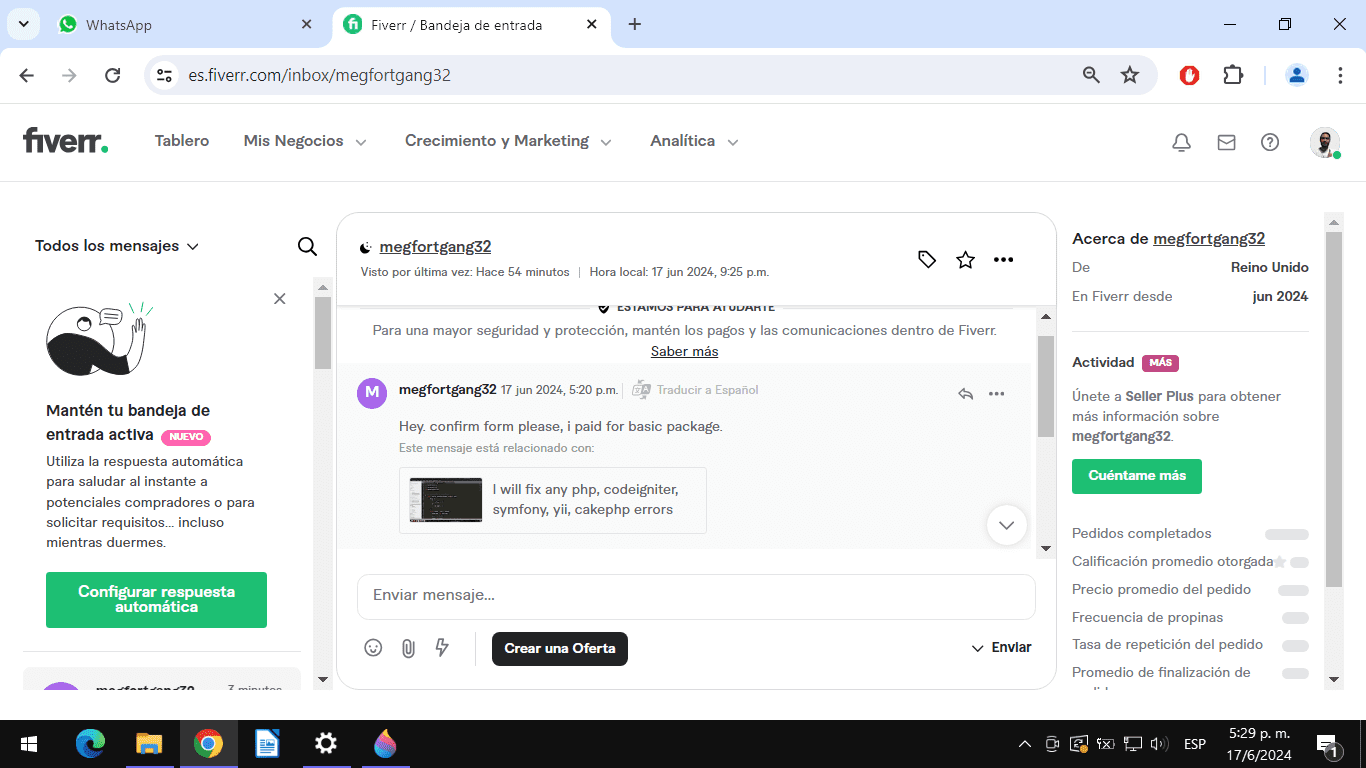Expand the Enviar options chevron

coord(977,648)
